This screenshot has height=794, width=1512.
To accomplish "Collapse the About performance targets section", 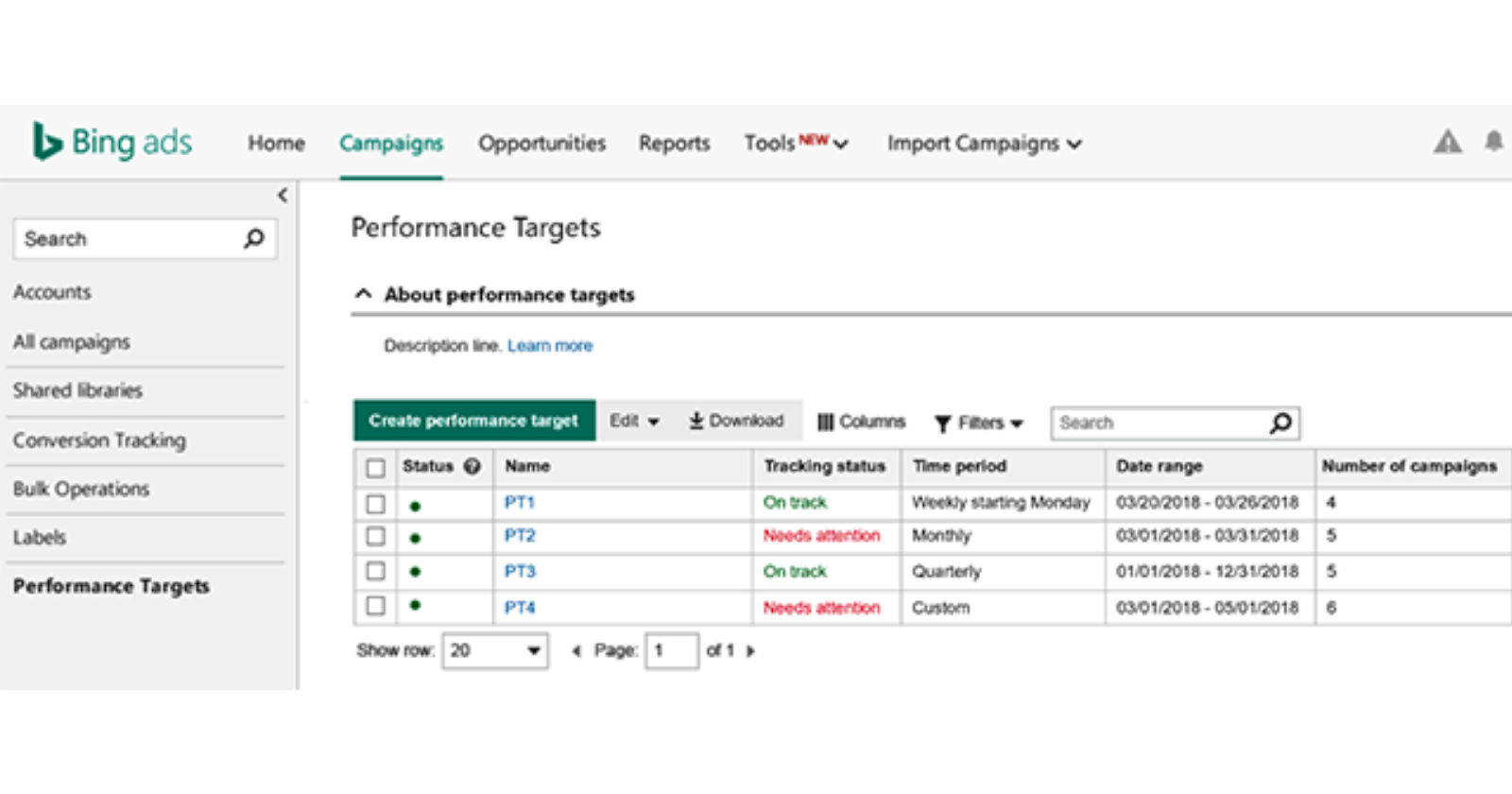I will click(x=364, y=294).
